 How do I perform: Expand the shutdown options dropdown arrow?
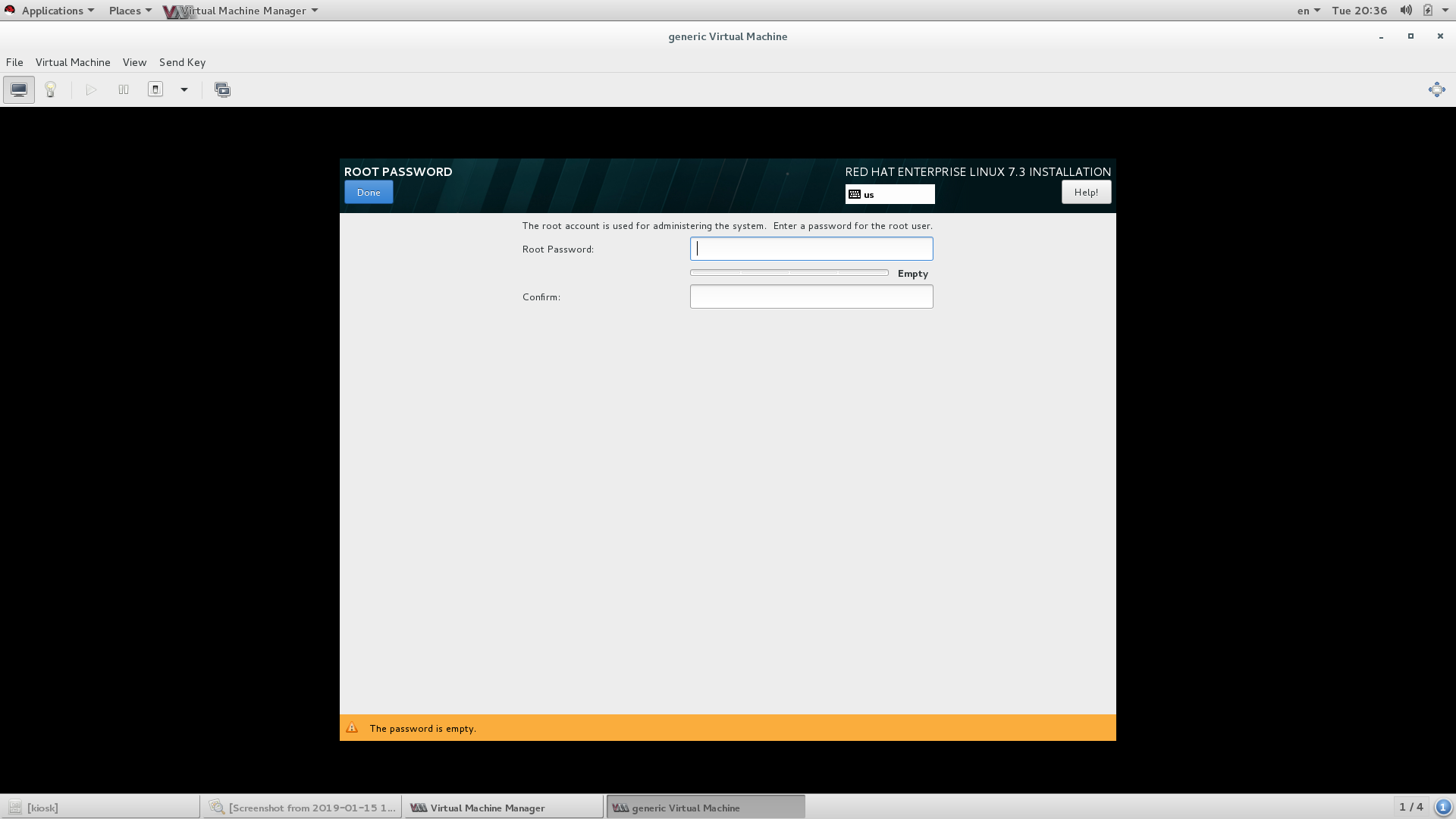coord(184,89)
